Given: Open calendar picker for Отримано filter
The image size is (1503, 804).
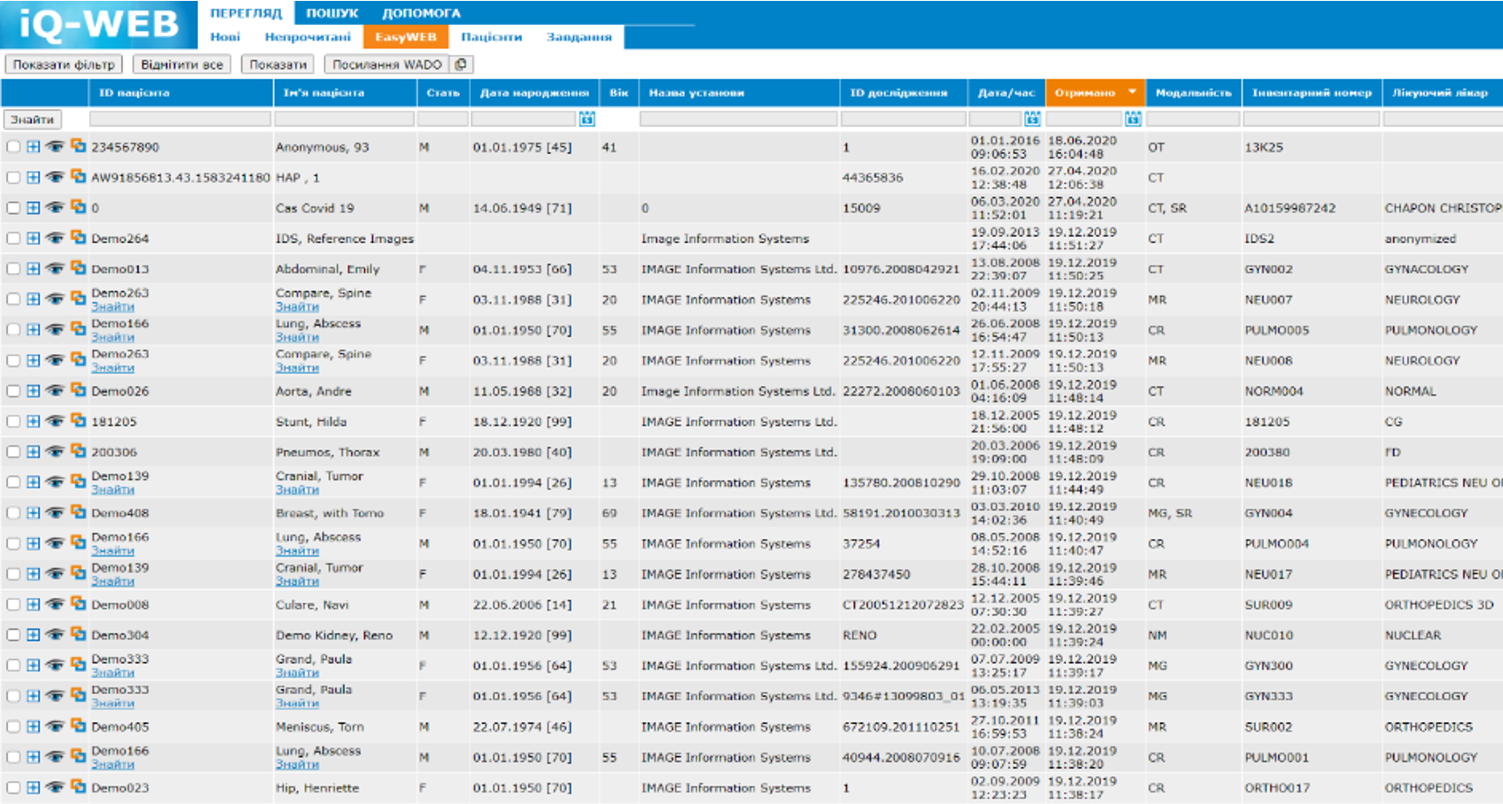Looking at the screenshot, I should tap(1133, 119).
